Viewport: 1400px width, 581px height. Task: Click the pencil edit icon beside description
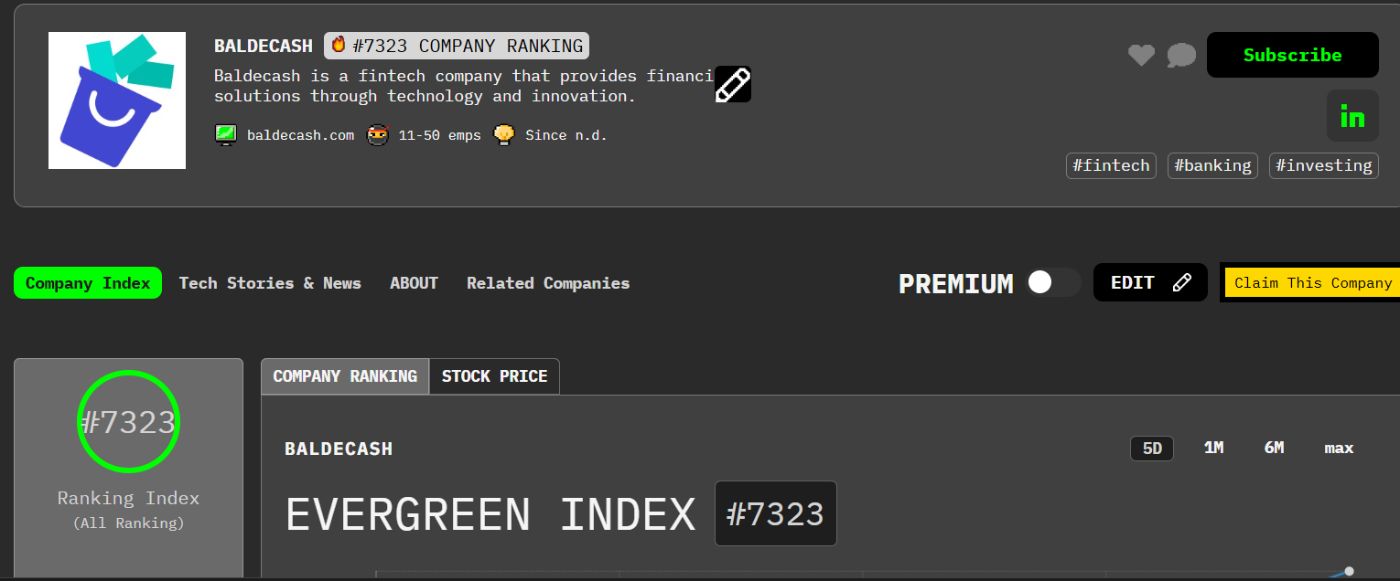point(733,85)
